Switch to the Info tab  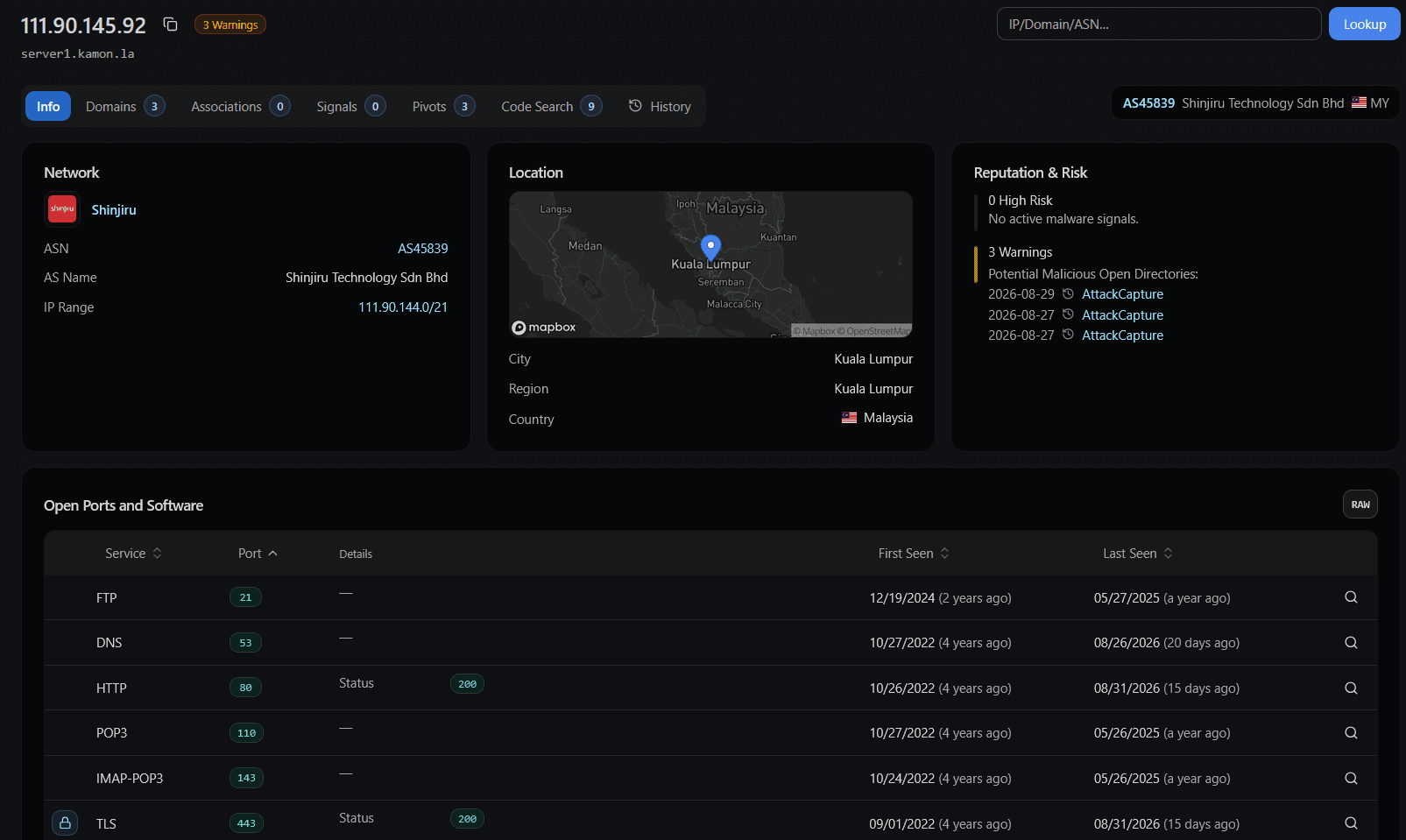pyautogui.click(x=48, y=107)
